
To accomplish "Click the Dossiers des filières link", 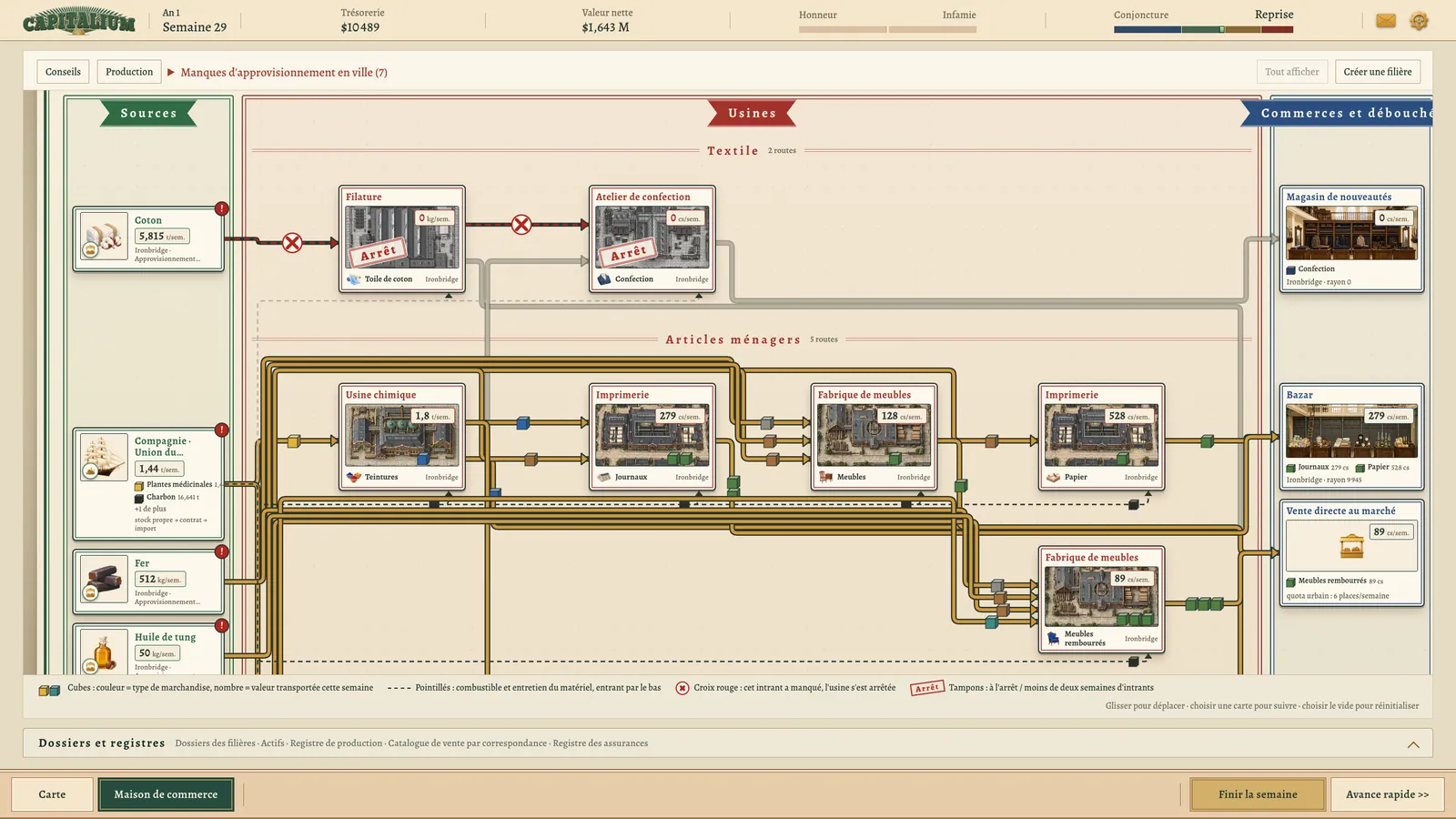I will pos(216,743).
